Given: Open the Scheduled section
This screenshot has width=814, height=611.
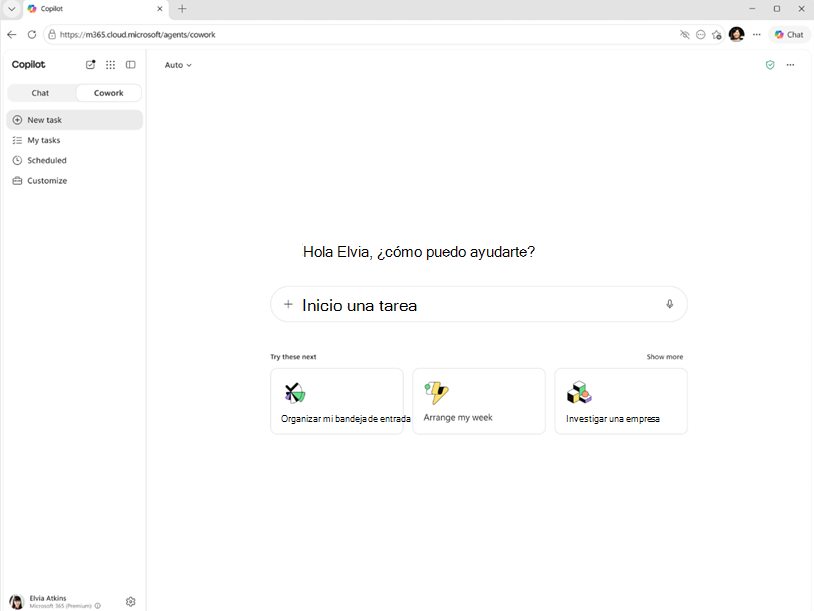Looking at the screenshot, I should (74, 160).
